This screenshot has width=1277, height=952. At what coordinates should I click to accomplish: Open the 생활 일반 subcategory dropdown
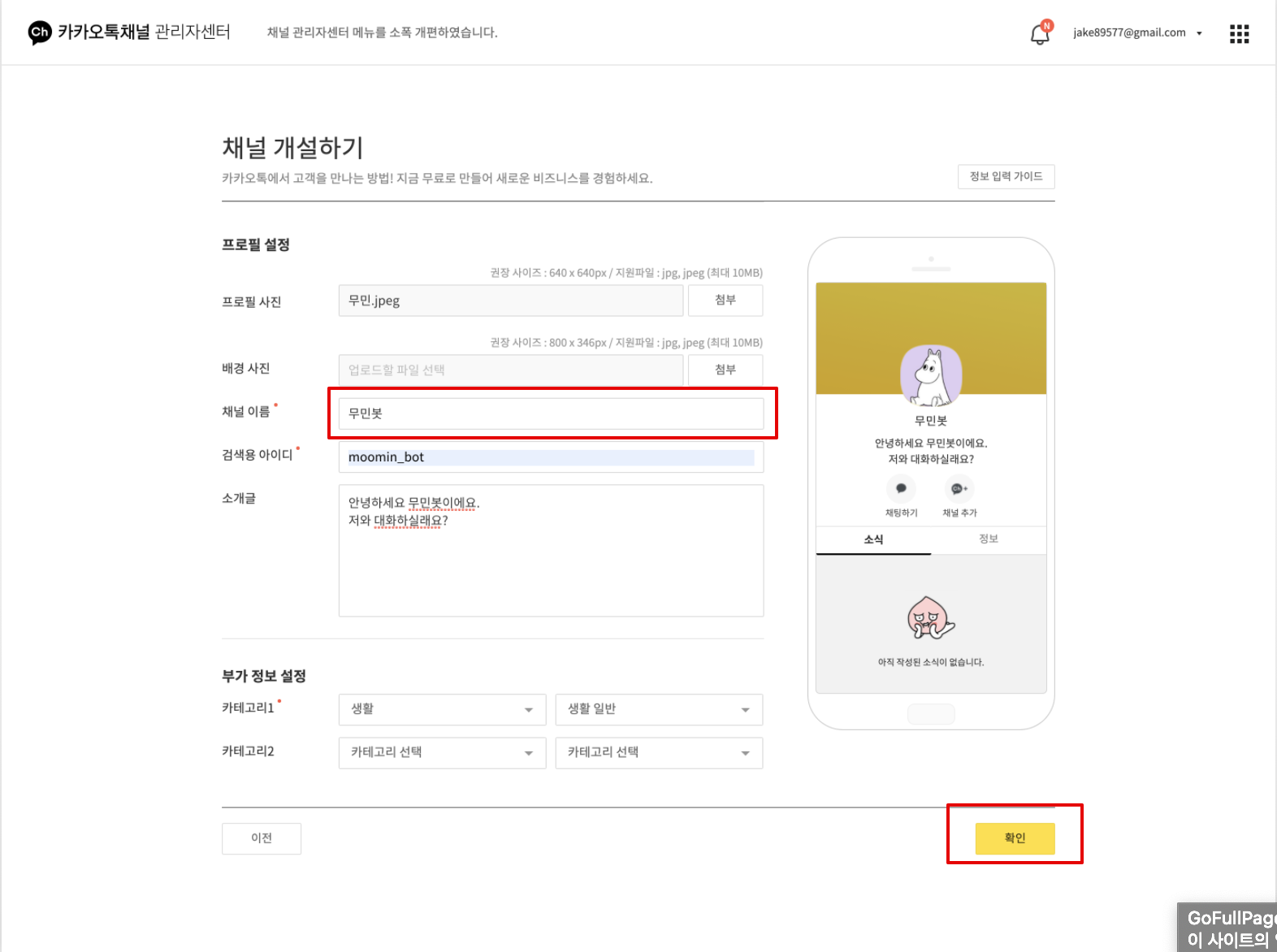tap(659, 709)
